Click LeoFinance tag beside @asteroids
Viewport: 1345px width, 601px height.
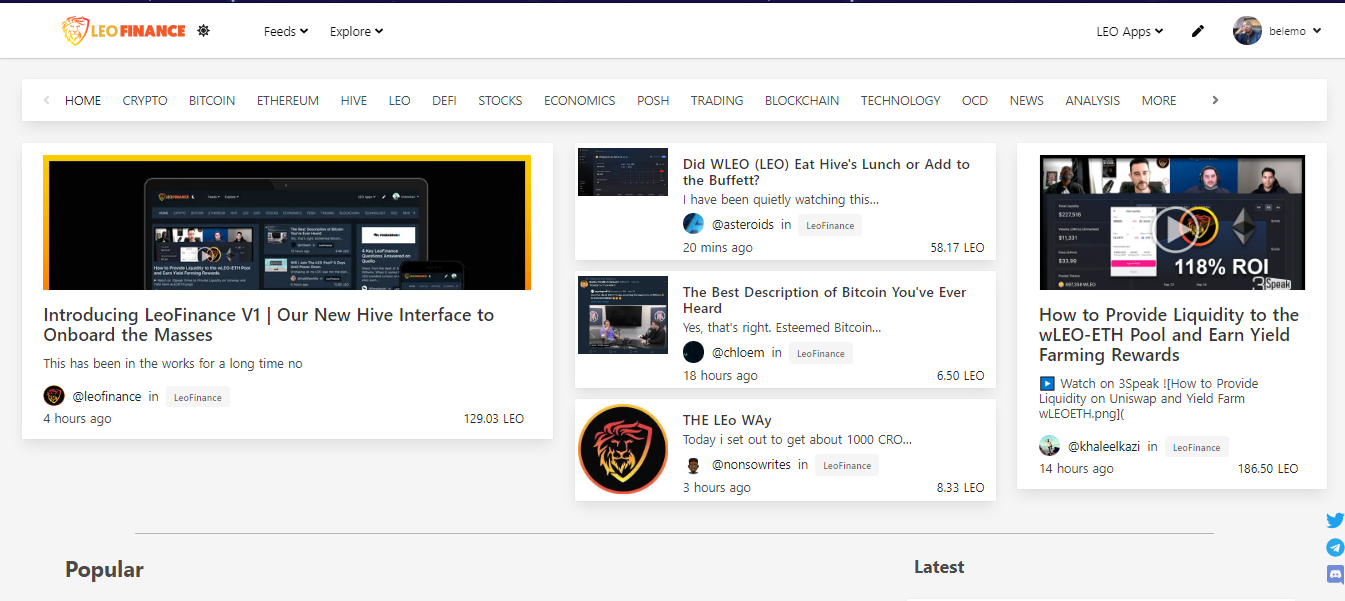830,225
